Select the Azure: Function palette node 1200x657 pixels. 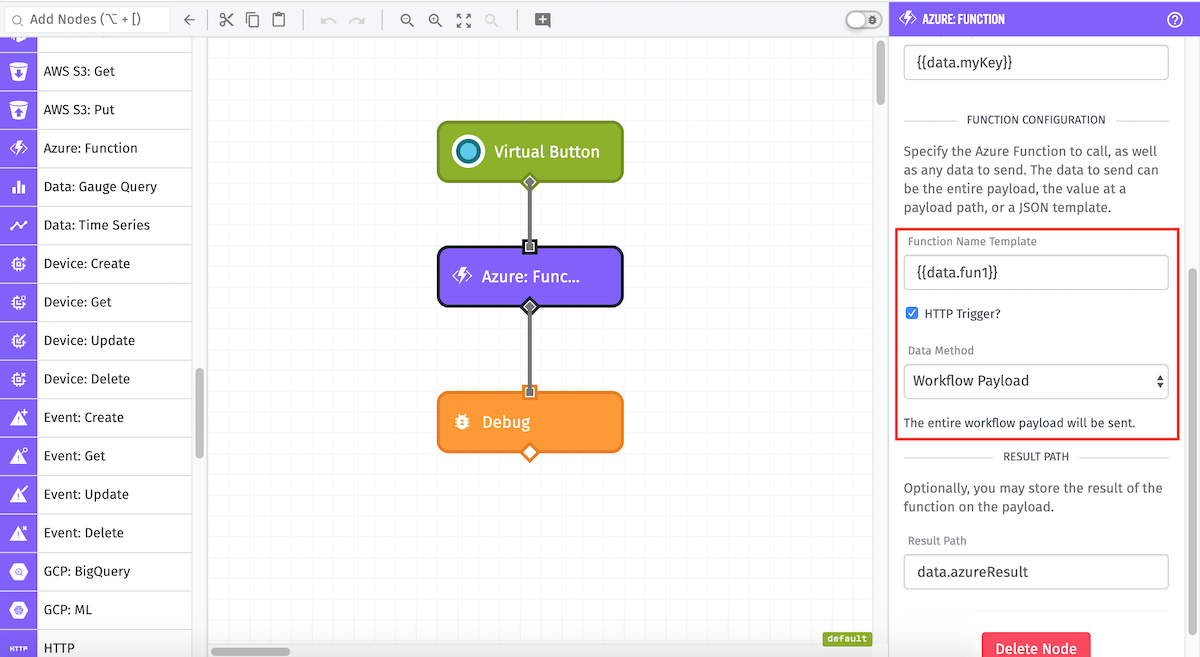pos(96,148)
